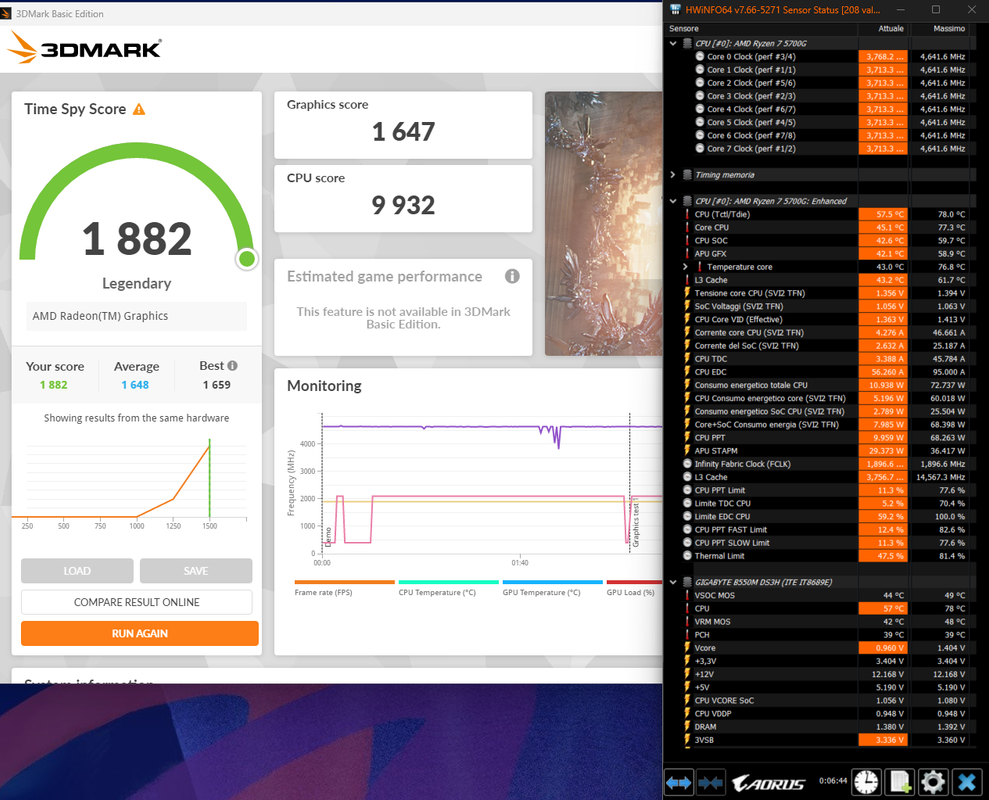The width and height of the screenshot is (989, 800).
Task: Click COMPARE RESULT ONLINE button
Action: 137,603
